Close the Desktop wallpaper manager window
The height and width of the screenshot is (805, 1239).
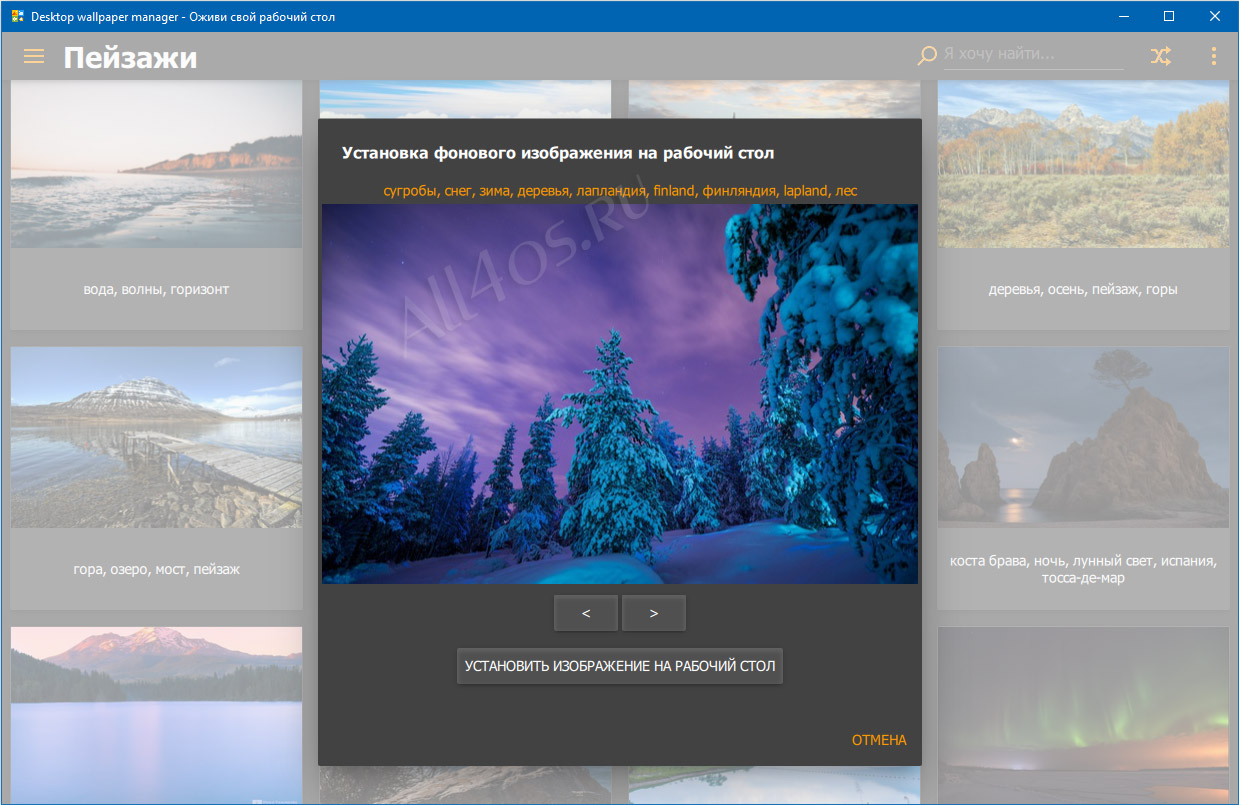pos(1215,16)
